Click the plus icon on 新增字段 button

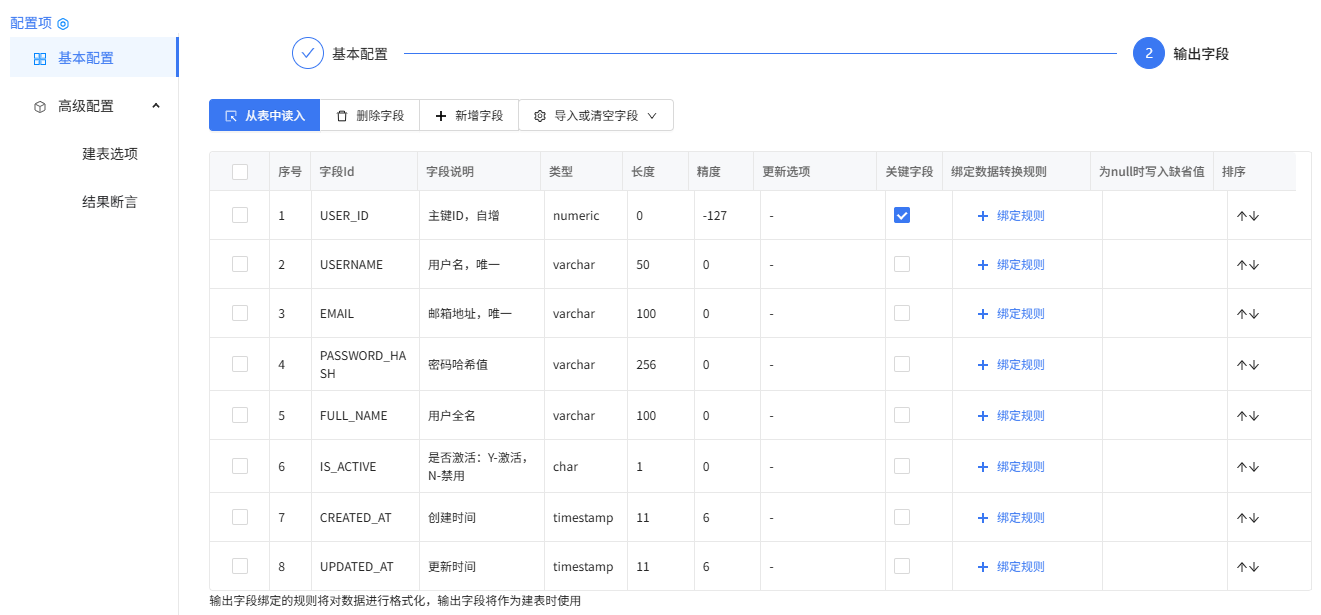440,115
